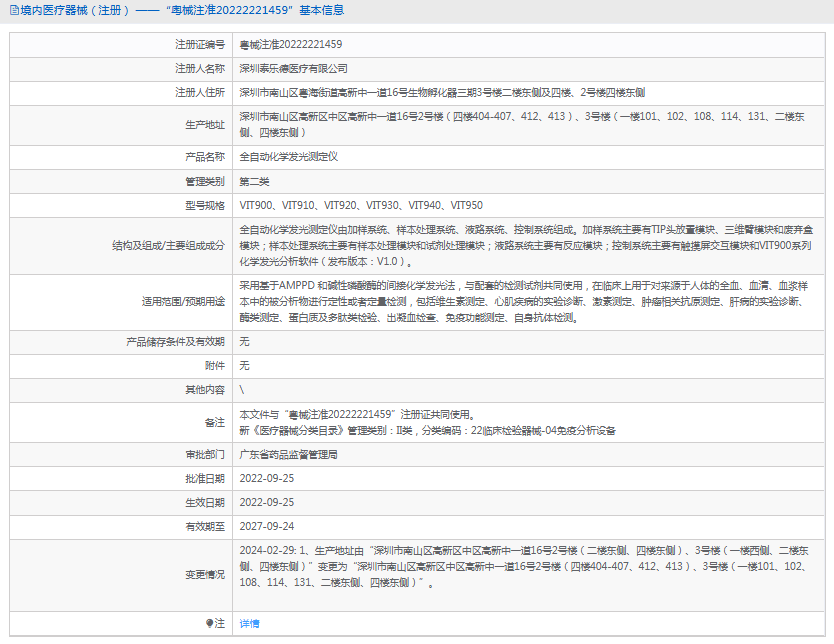Click the 无 value in storage conditions row
Image resolution: width=834 pixels, height=644 pixels.
coord(244,341)
